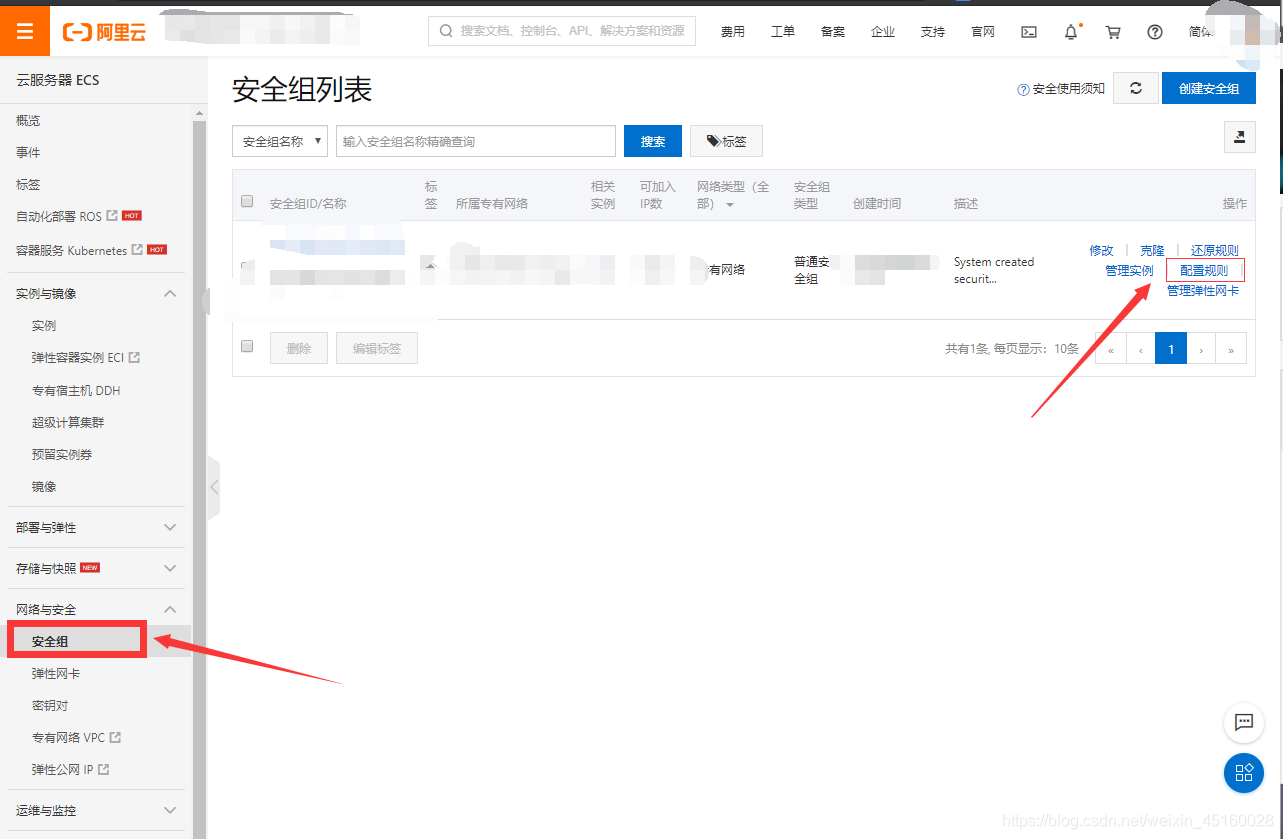This screenshot has height=839, width=1283.
Task: Open 弹性网卡 in the sidebar
Action: point(56,673)
